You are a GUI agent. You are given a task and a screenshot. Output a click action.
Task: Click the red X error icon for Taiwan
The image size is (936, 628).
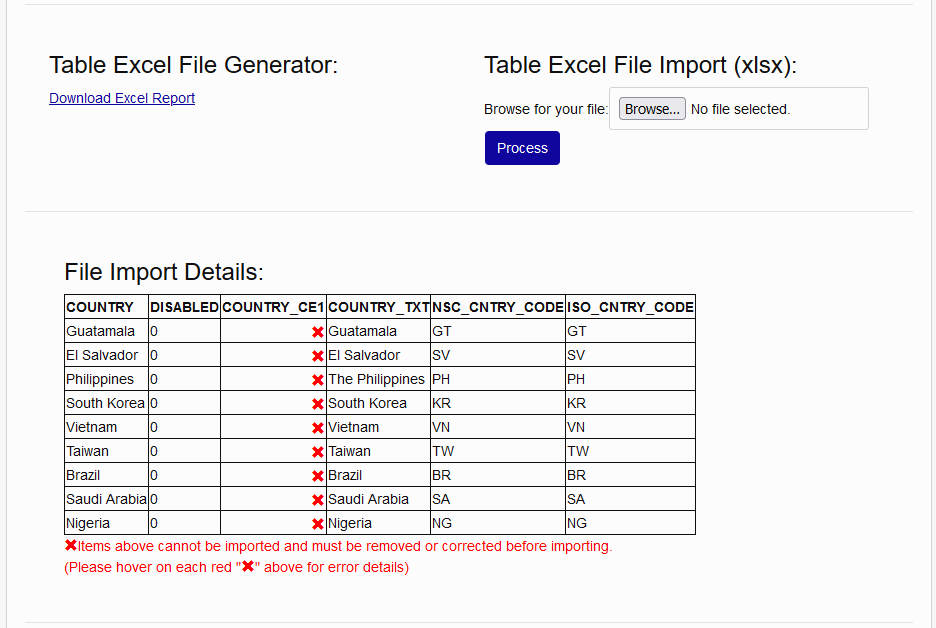click(317, 450)
